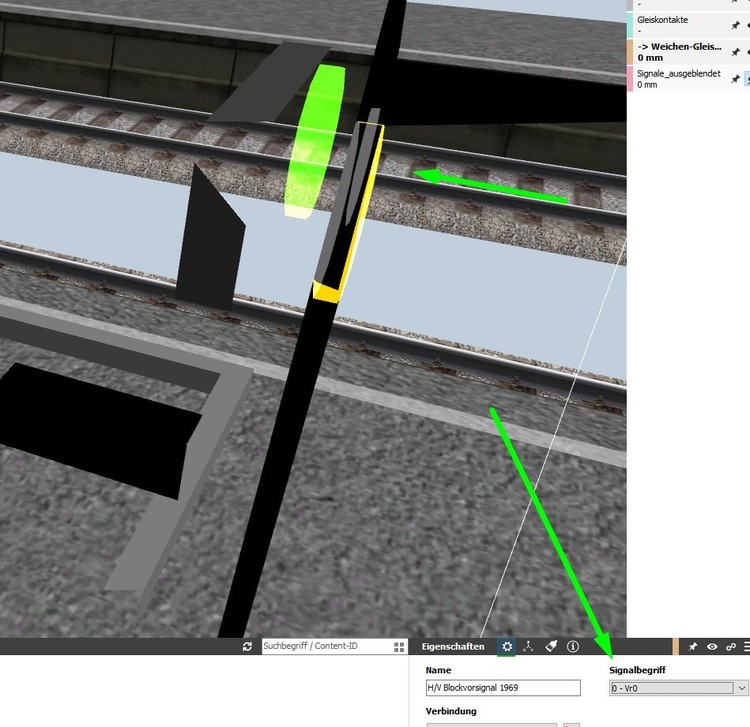Pin the Gleiskontakte layer

pyautogui.click(x=736, y=25)
